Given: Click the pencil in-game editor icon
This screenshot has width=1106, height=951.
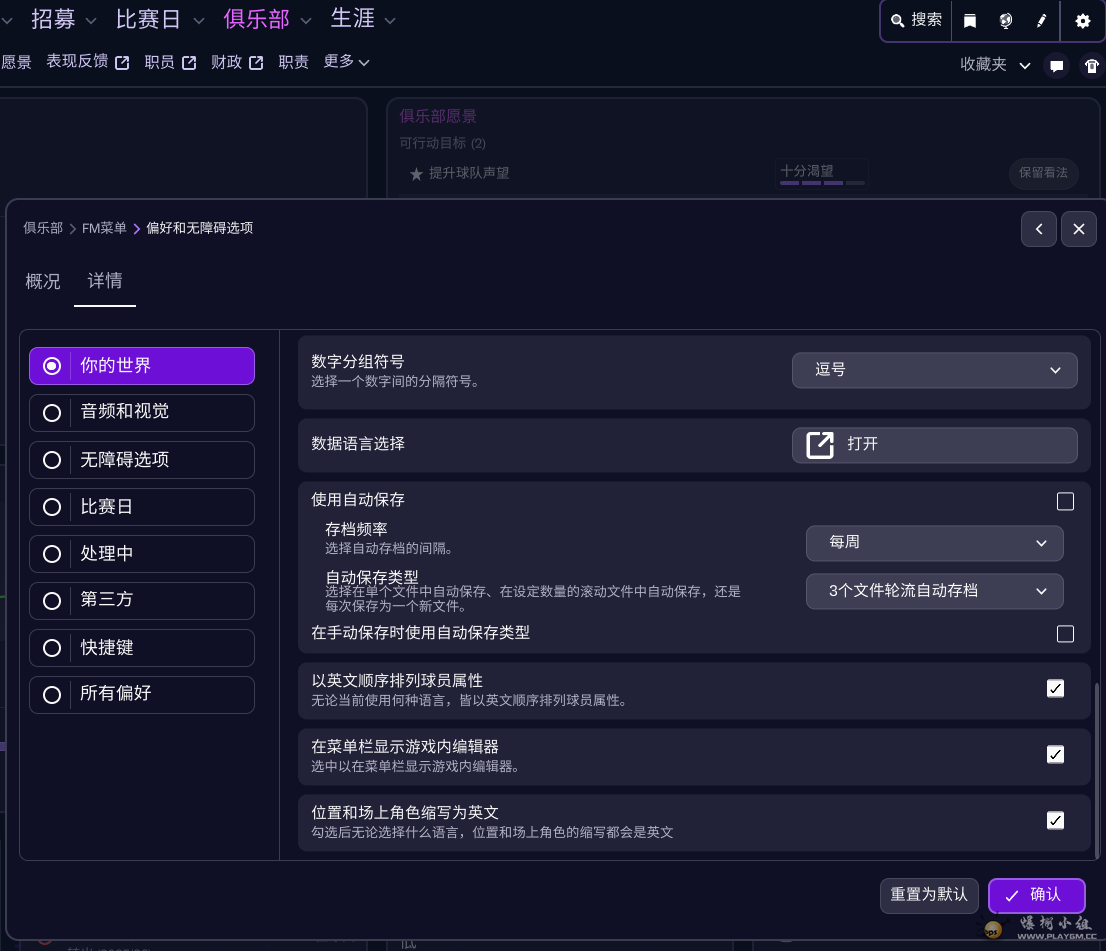Looking at the screenshot, I should (1041, 21).
